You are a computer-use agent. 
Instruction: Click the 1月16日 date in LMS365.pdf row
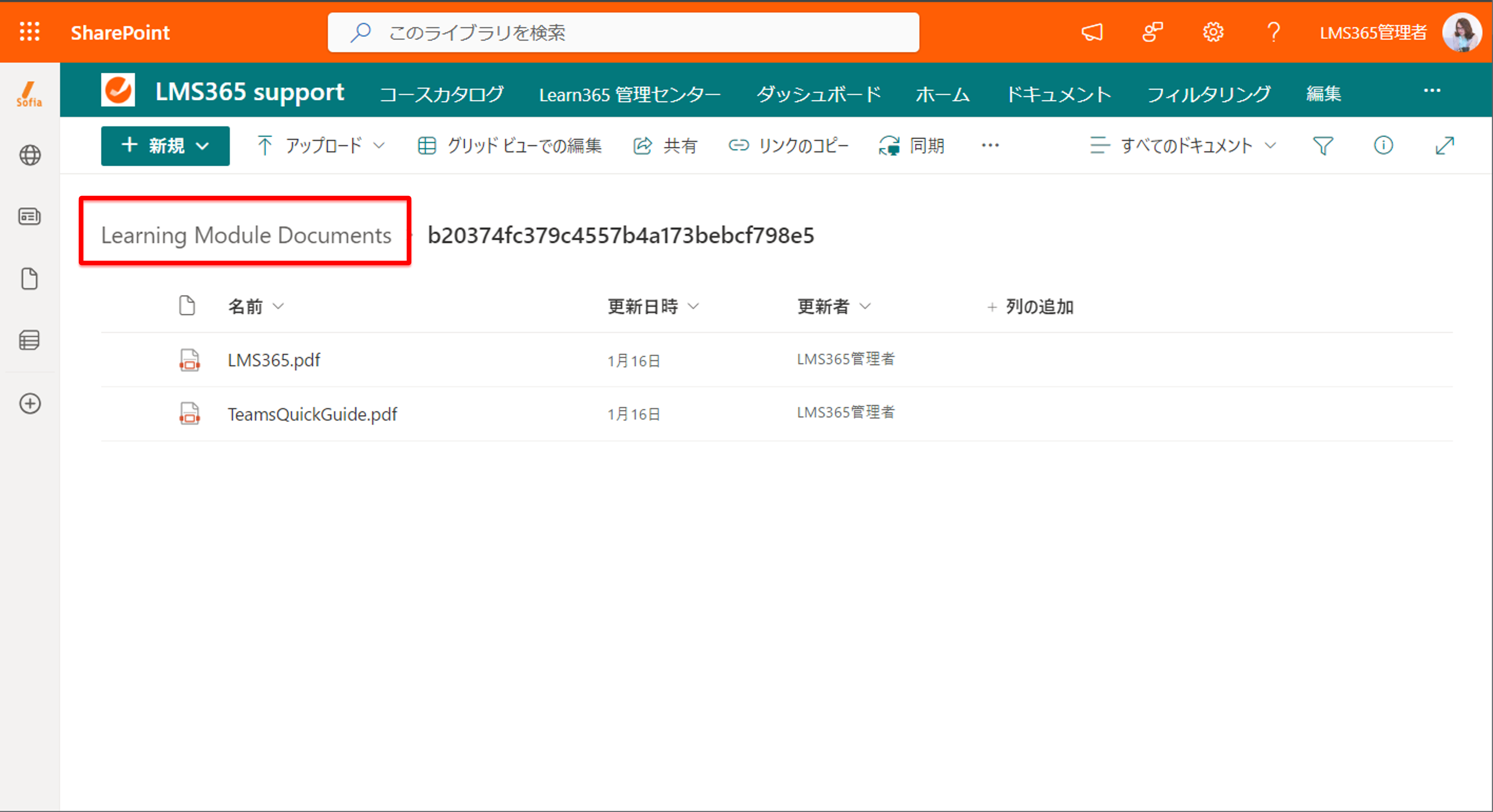pyautogui.click(x=633, y=361)
